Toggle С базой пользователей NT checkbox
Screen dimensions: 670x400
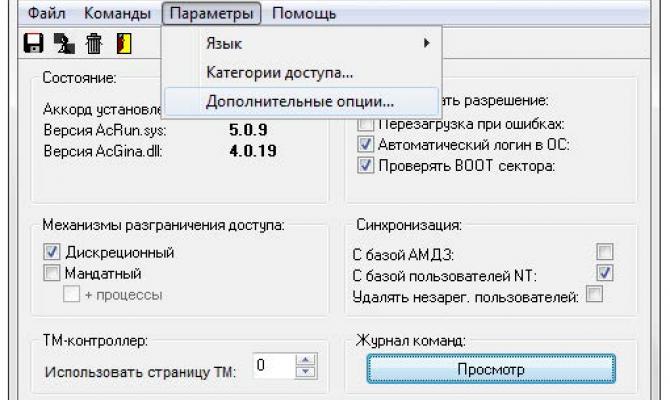pyautogui.click(x=604, y=273)
